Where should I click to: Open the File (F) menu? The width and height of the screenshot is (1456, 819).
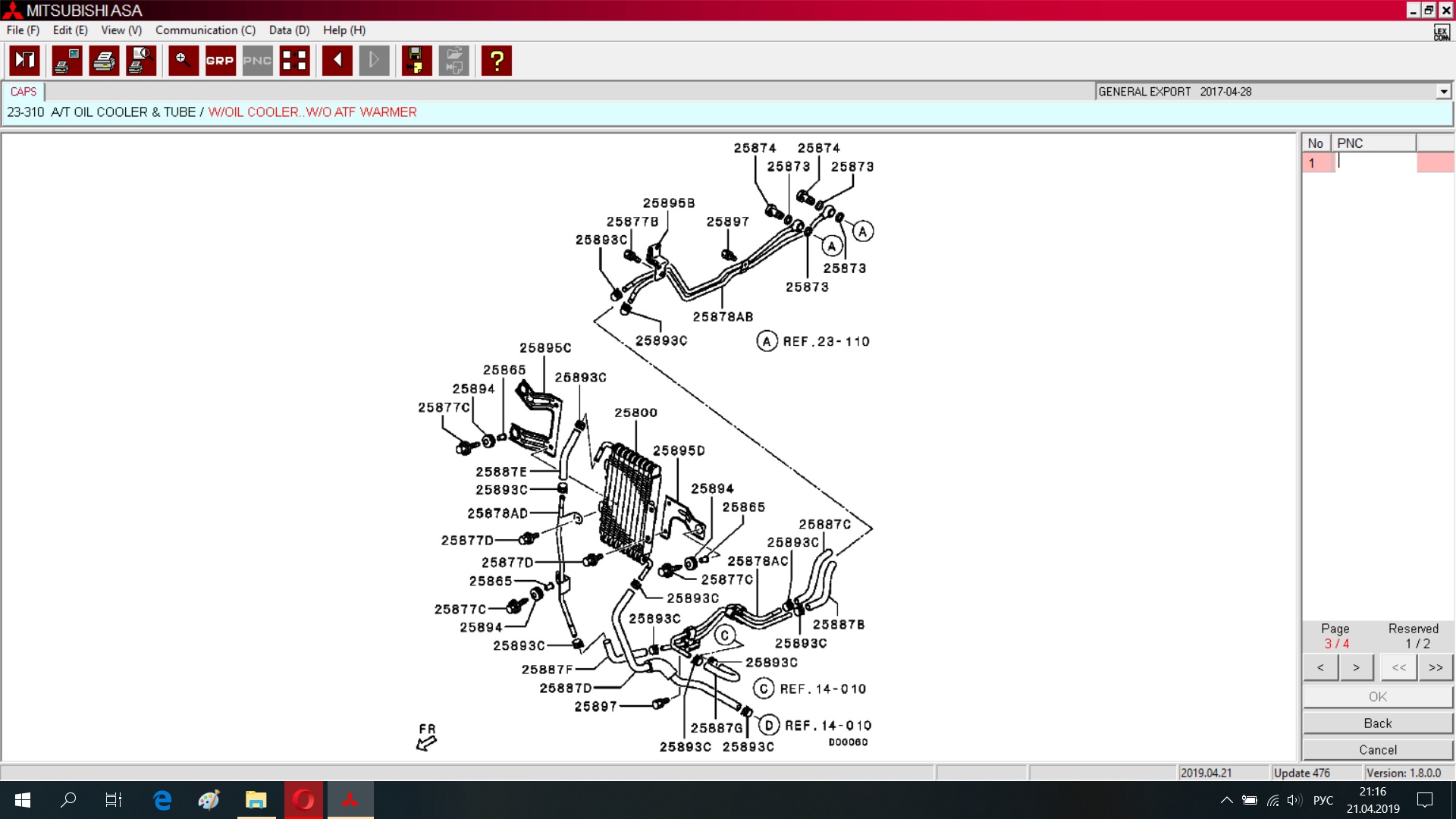click(23, 30)
